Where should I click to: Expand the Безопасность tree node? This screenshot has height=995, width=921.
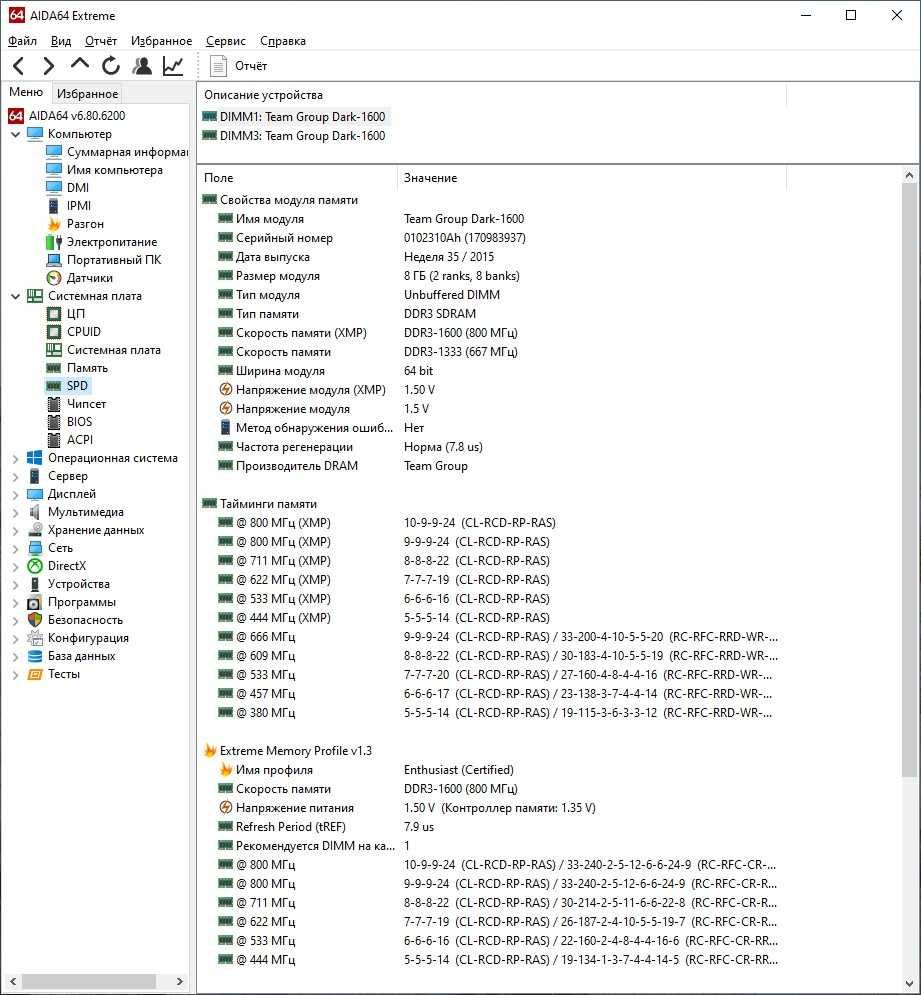click(15, 620)
